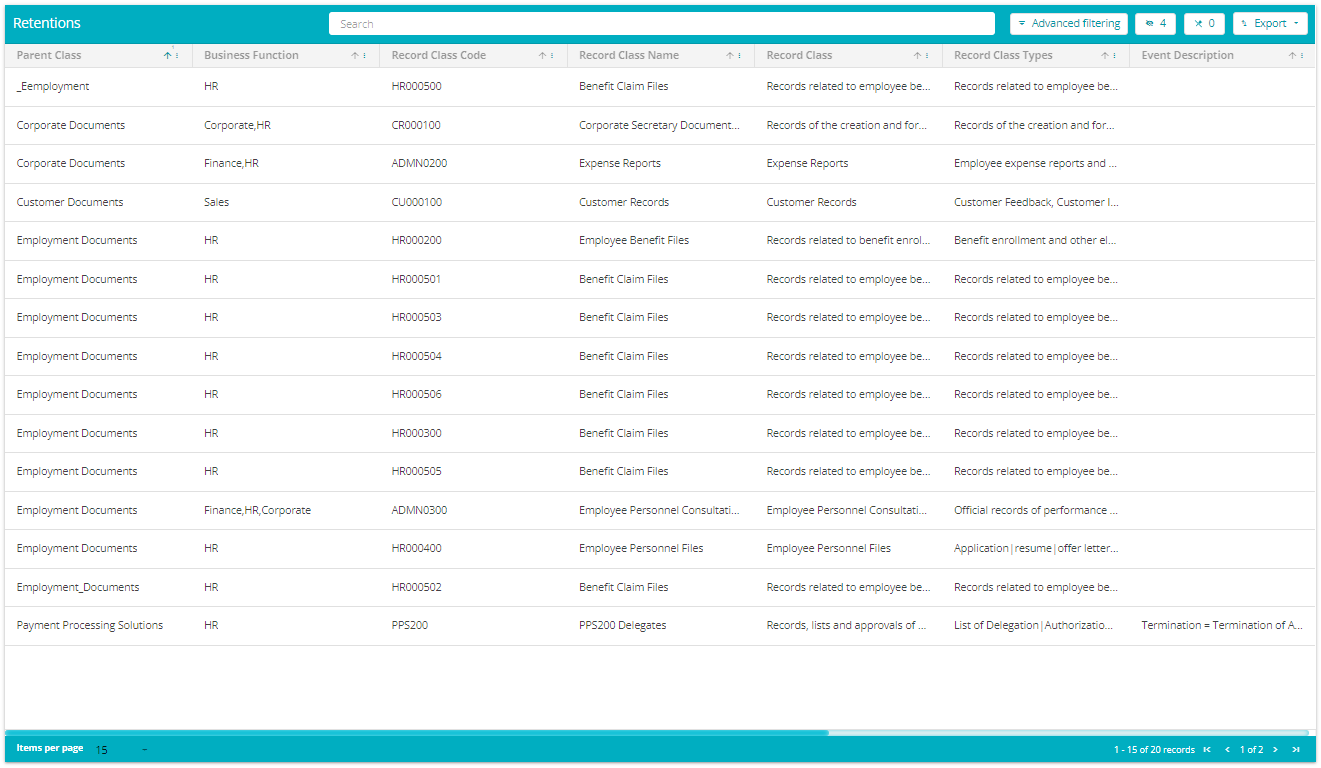The height and width of the screenshot is (768, 1321).
Task: Select the Employment_Documents parent class cell
Action: click(x=78, y=588)
